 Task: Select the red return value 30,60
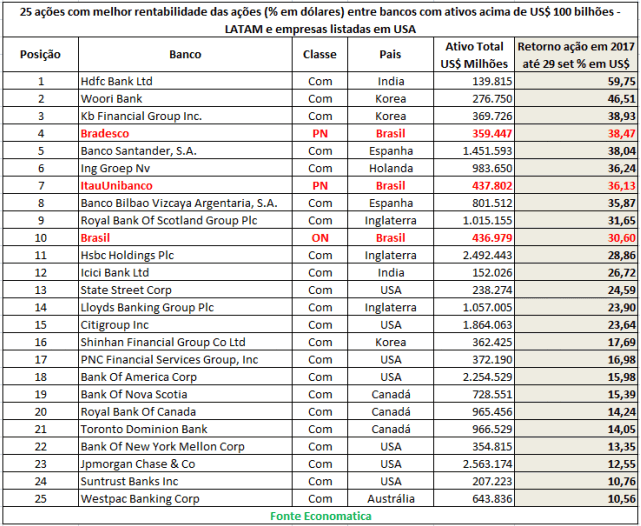click(x=576, y=238)
